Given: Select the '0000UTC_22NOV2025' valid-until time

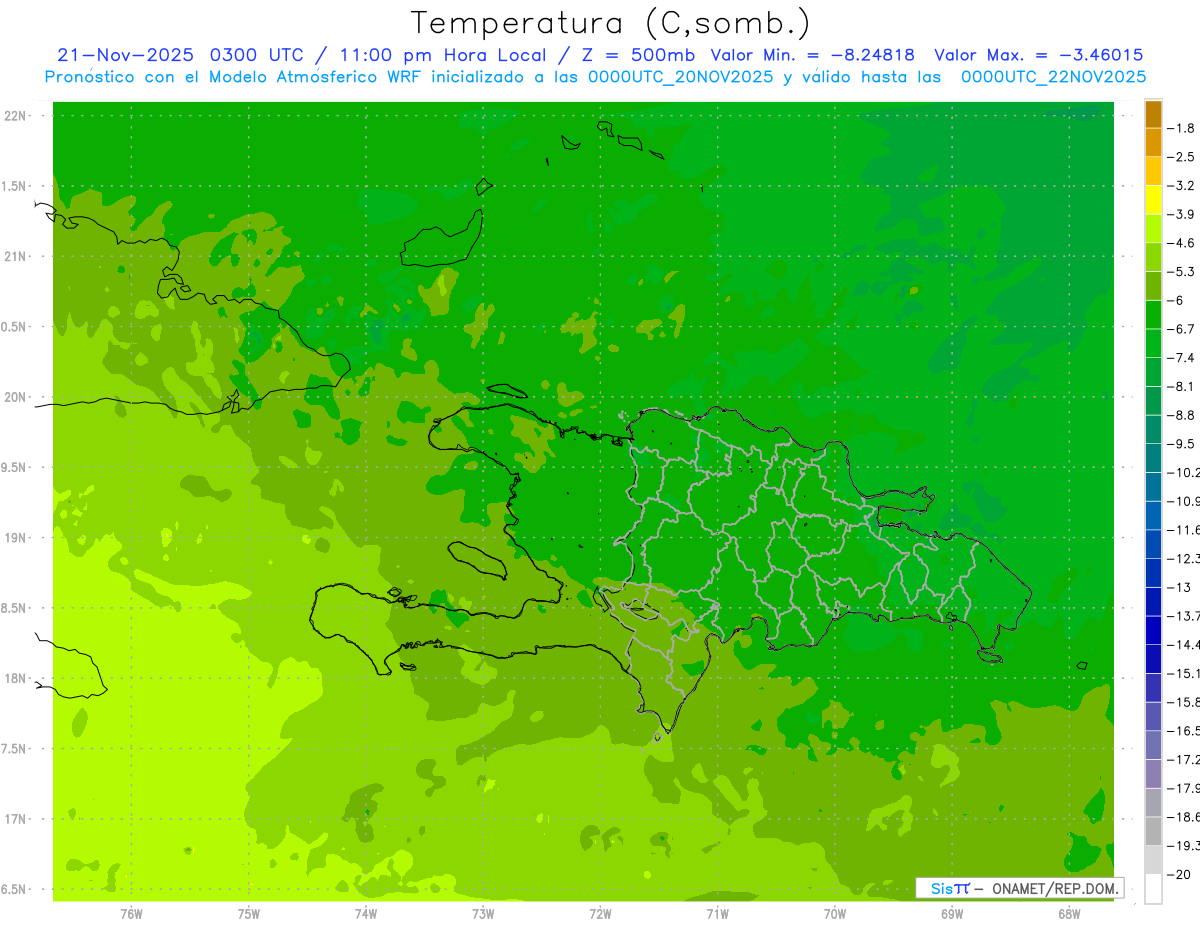Looking at the screenshot, I should click(1052, 77).
